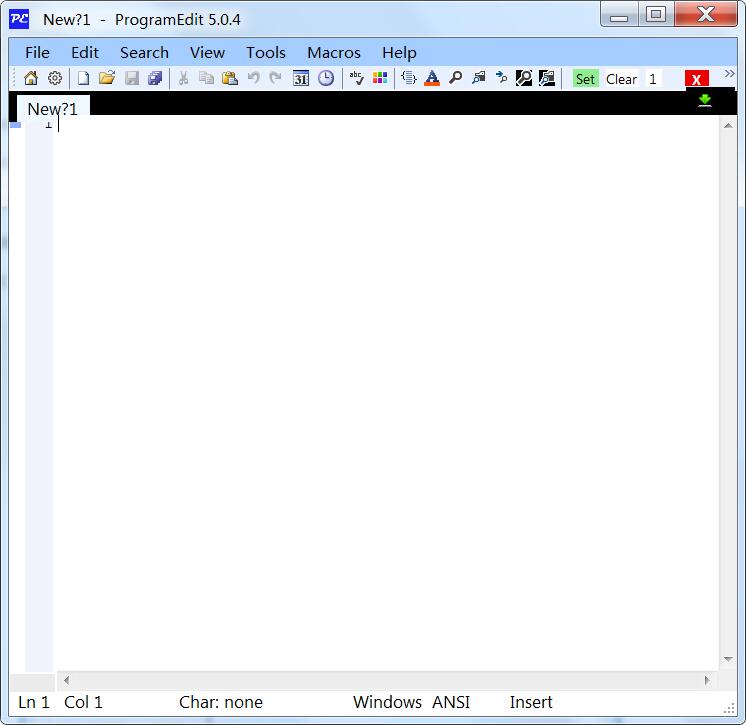
Task: Run spell check with the abc icon
Action: [x=356, y=78]
